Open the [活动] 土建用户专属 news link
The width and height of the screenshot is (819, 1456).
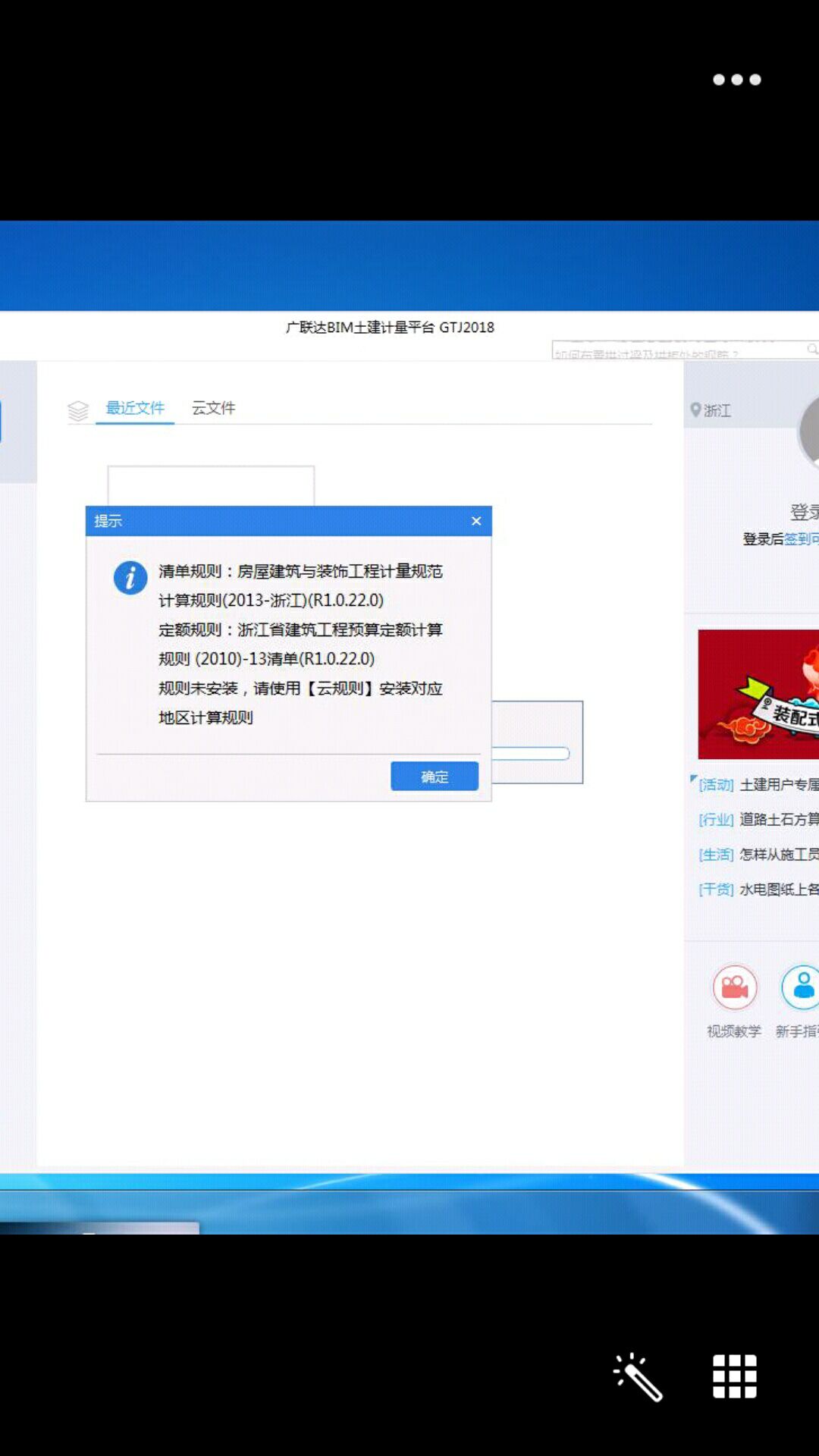click(x=758, y=785)
